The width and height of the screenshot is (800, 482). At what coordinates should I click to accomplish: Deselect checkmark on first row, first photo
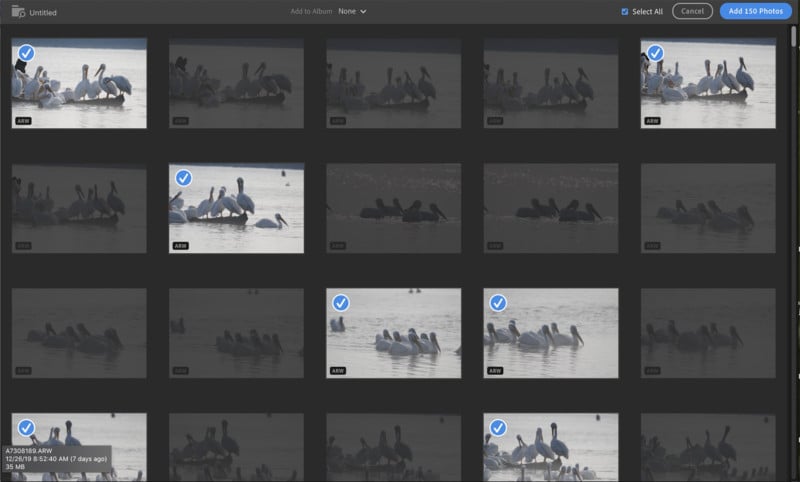[27, 53]
